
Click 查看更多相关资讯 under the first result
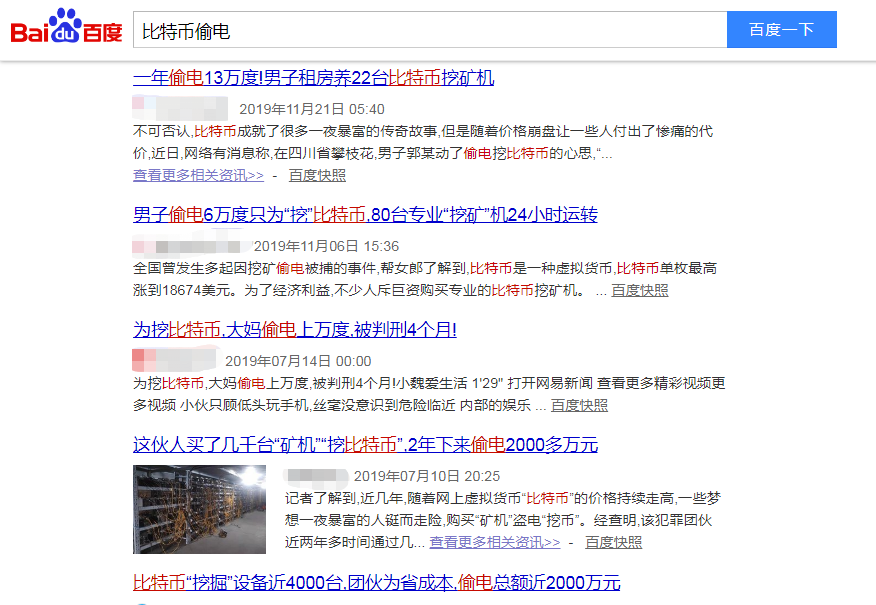pos(198,175)
